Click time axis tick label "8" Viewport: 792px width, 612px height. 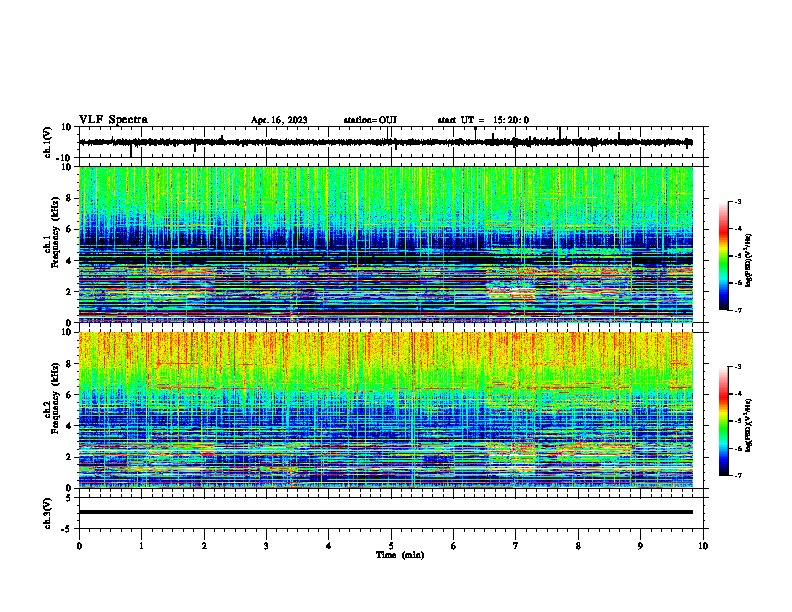[x=578, y=546]
